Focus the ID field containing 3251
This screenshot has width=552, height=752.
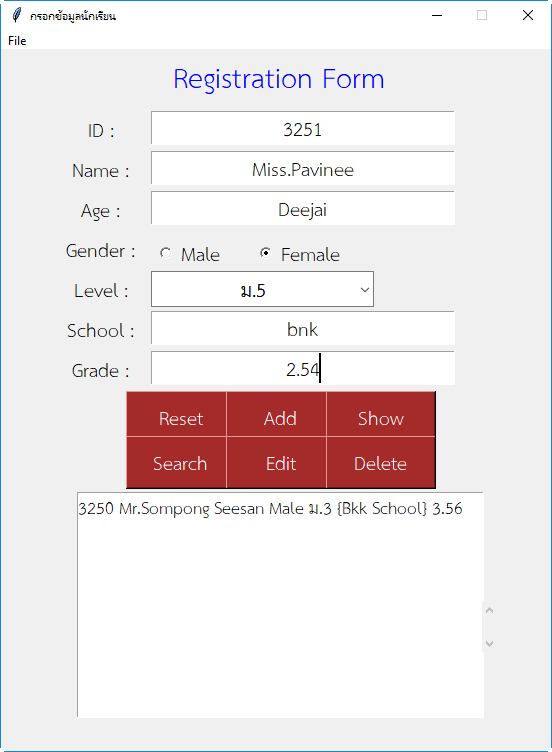pos(303,128)
